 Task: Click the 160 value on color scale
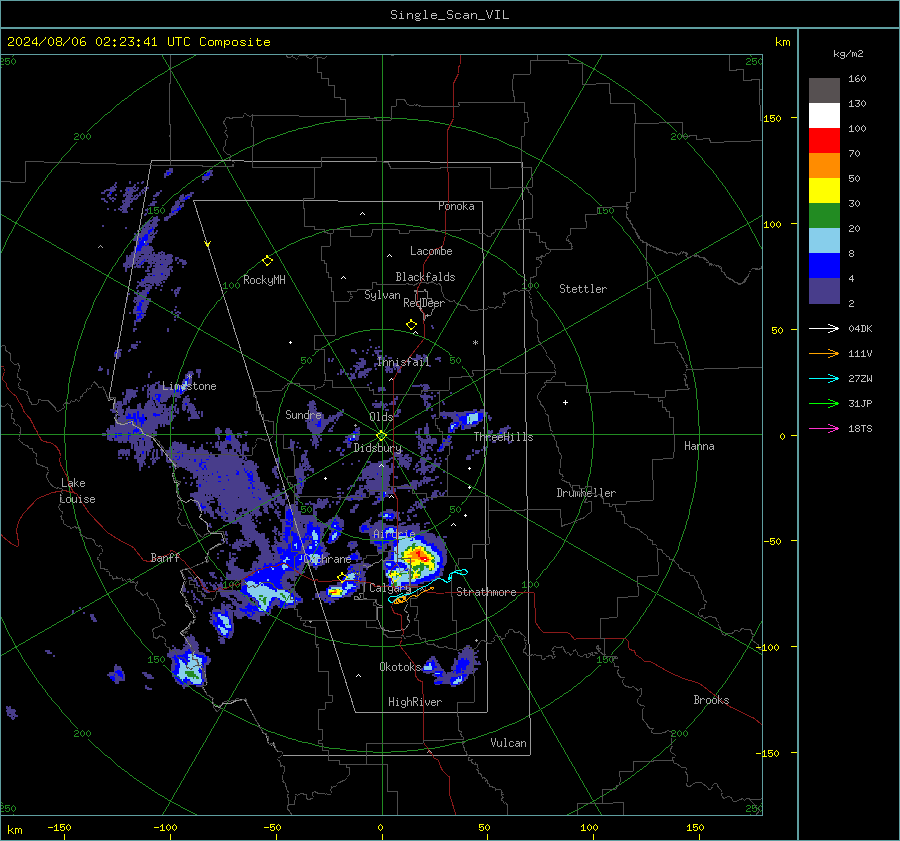pyautogui.click(x=858, y=79)
